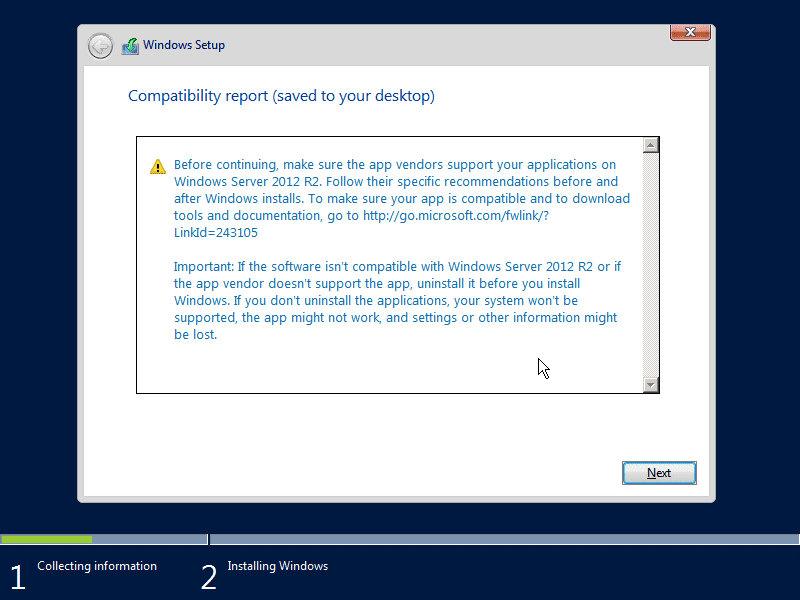This screenshot has height=600, width=800.
Task: Click the Windows Setup title bar text
Action: click(x=183, y=45)
